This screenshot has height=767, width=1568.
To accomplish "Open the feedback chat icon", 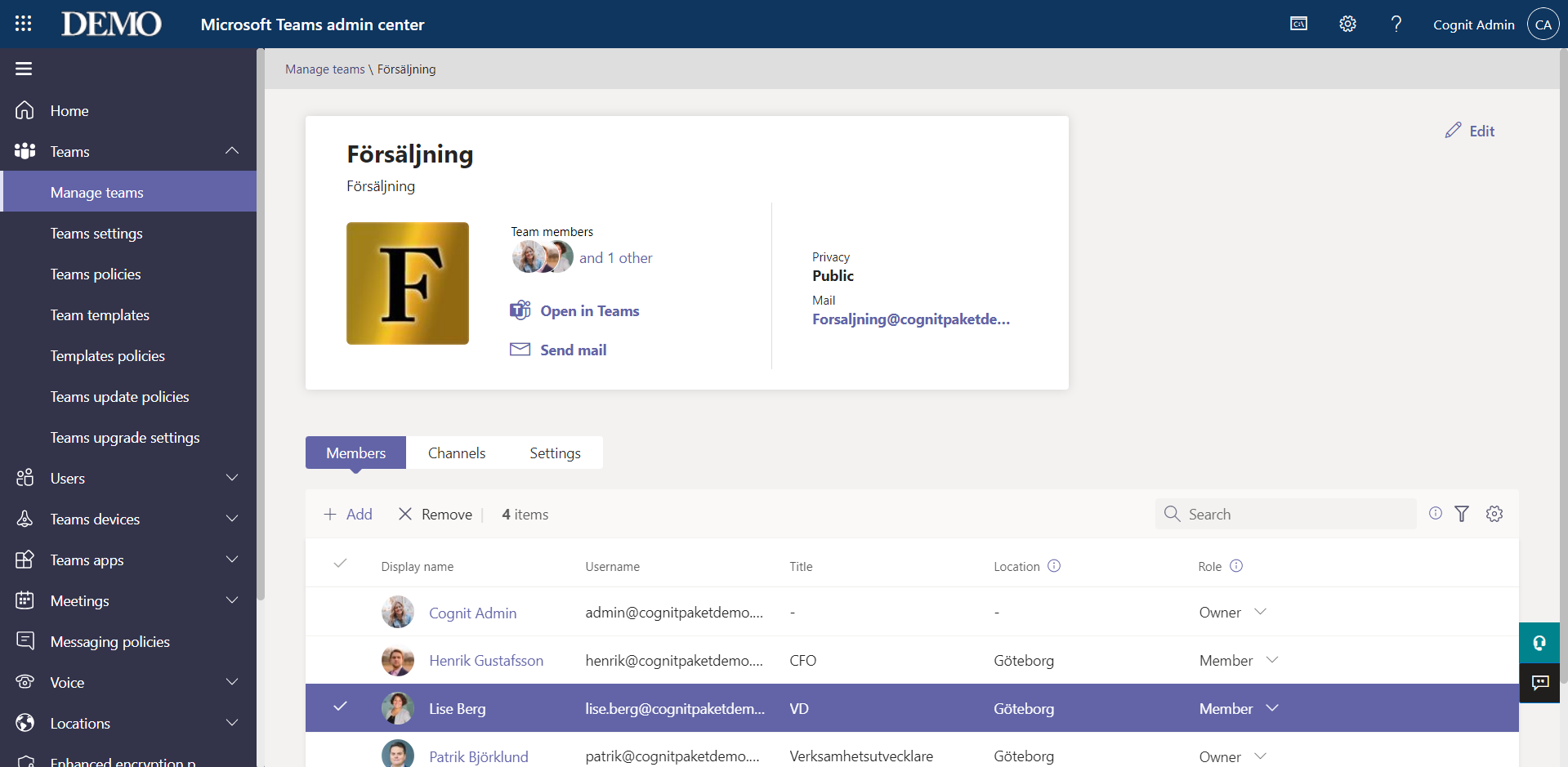I will [x=1540, y=682].
